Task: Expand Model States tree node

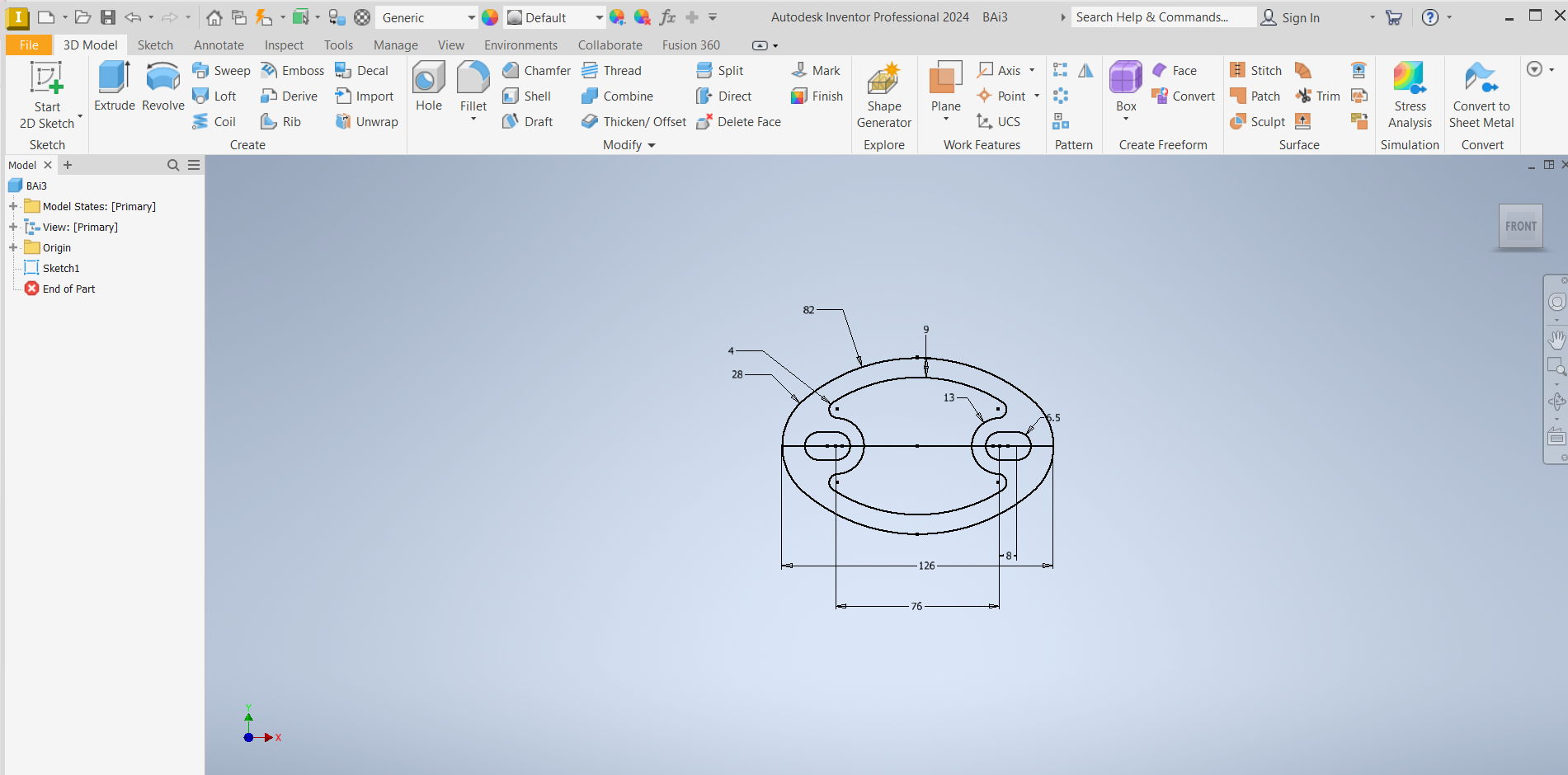Action: (x=13, y=206)
